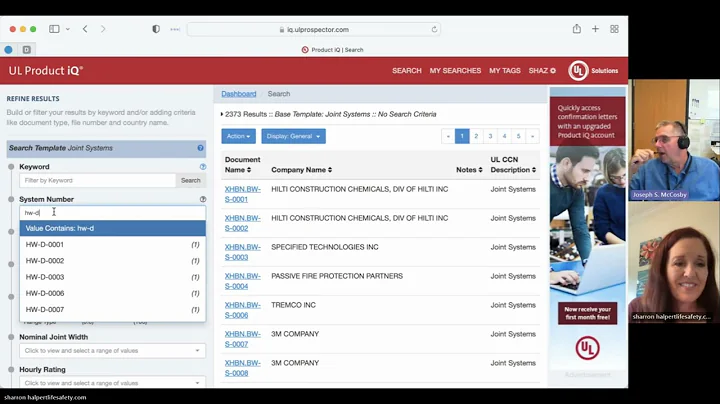Image resolution: width=720 pixels, height=404 pixels.
Task: Expand the 2373 Results summary triangle
Action: click(222, 114)
